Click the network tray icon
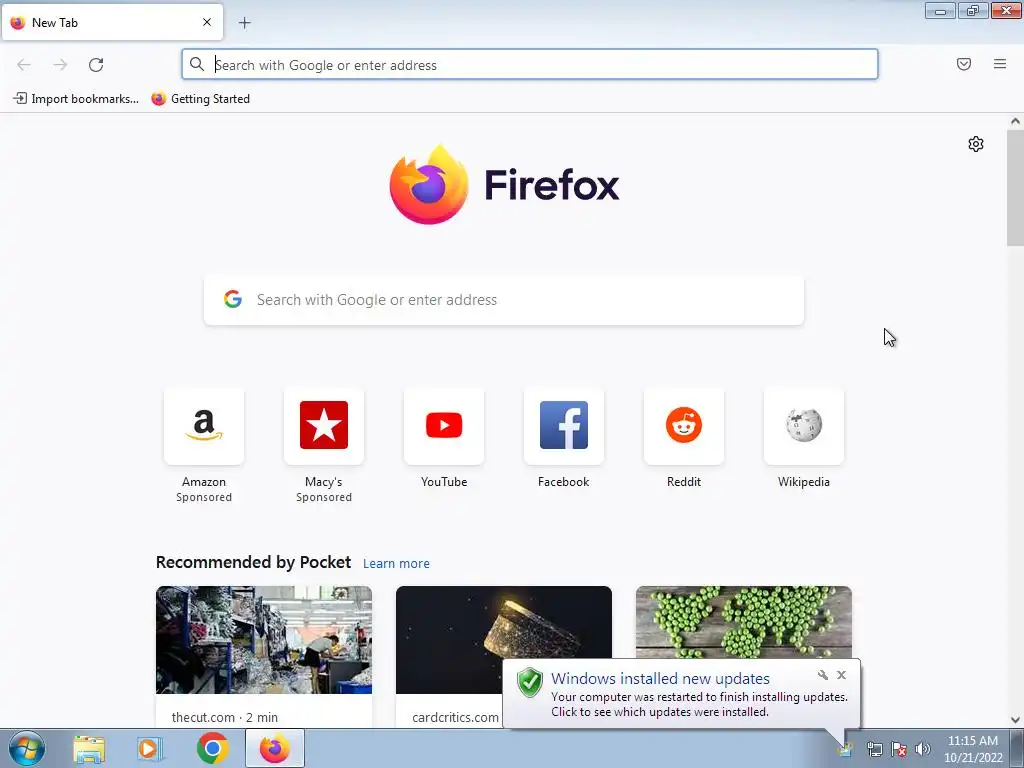This screenshot has width=1024, height=768. pyautogui.click(x=874, y=749)
